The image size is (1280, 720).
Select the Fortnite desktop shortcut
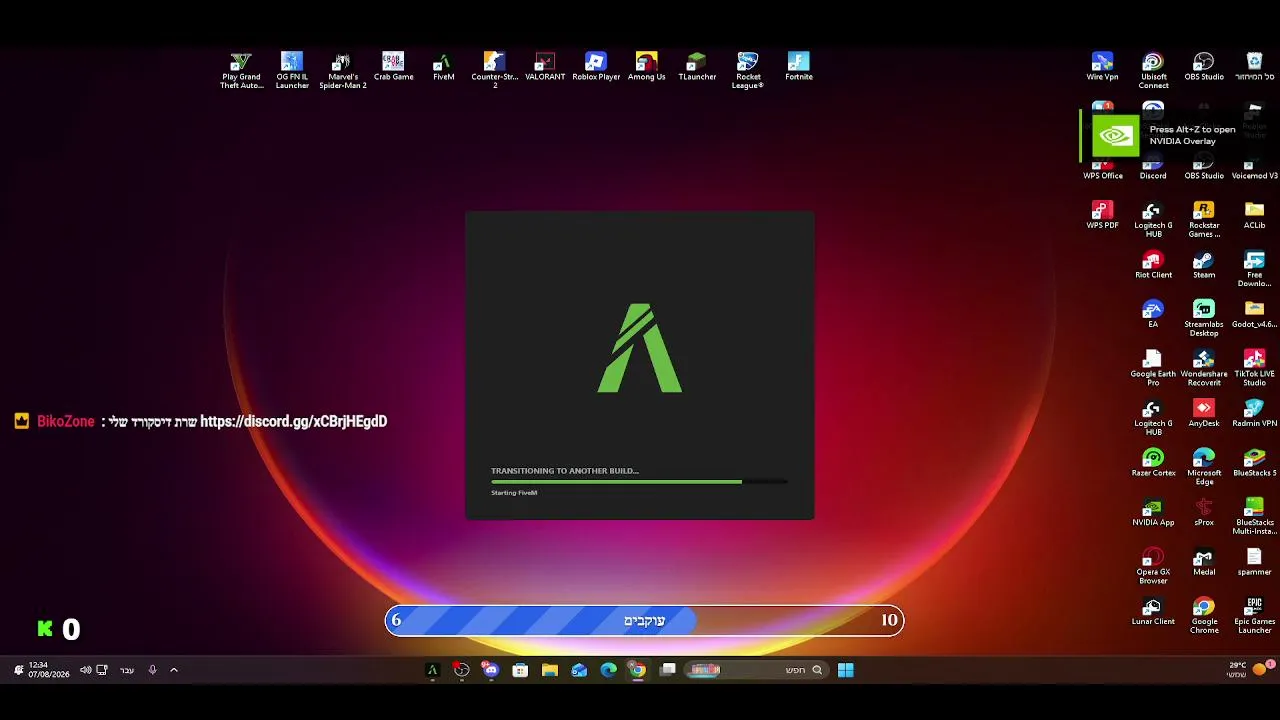click(799, 67)
